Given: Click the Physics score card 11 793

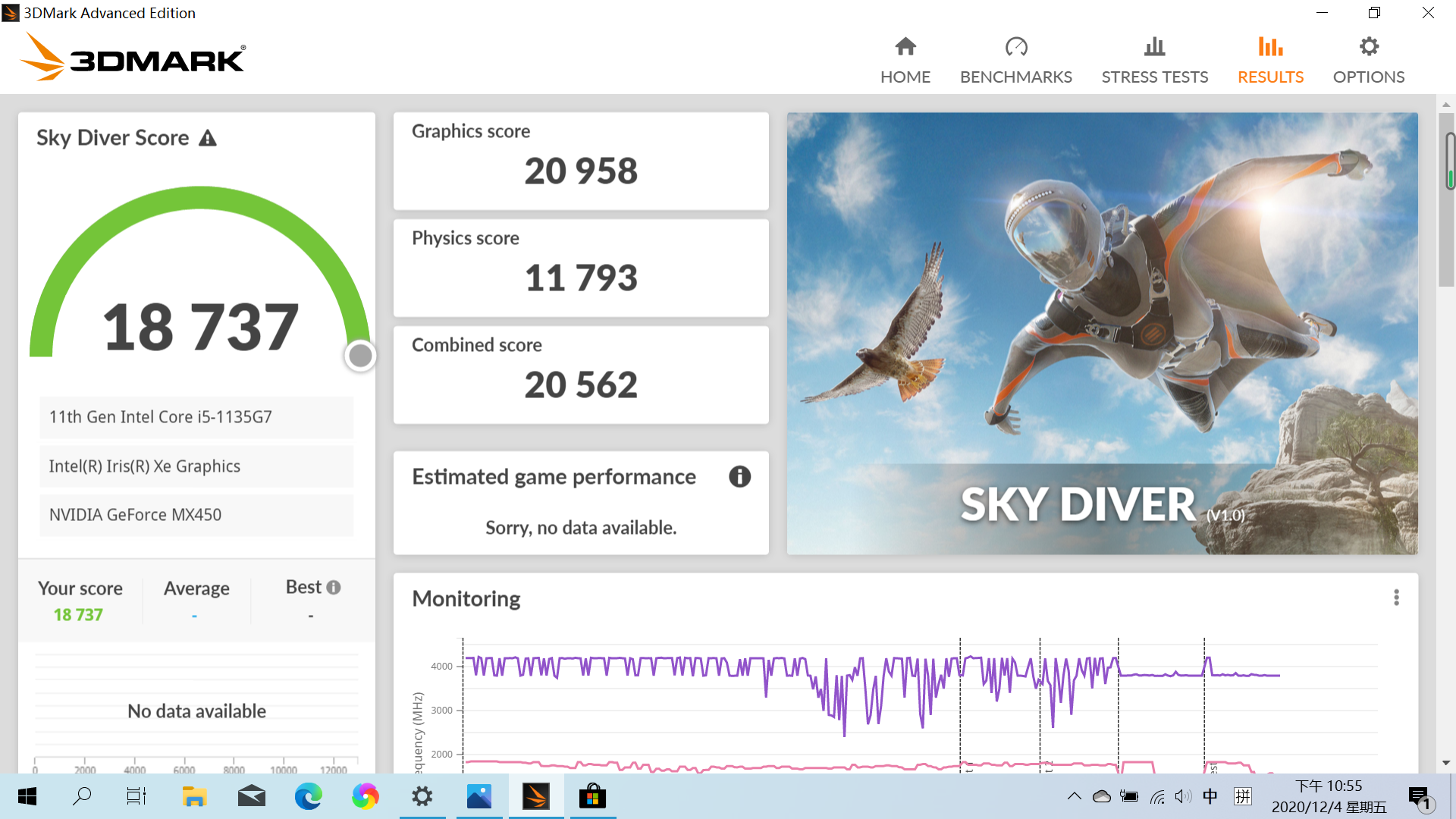Looking at the screenshot, I should tap(581, 268).
